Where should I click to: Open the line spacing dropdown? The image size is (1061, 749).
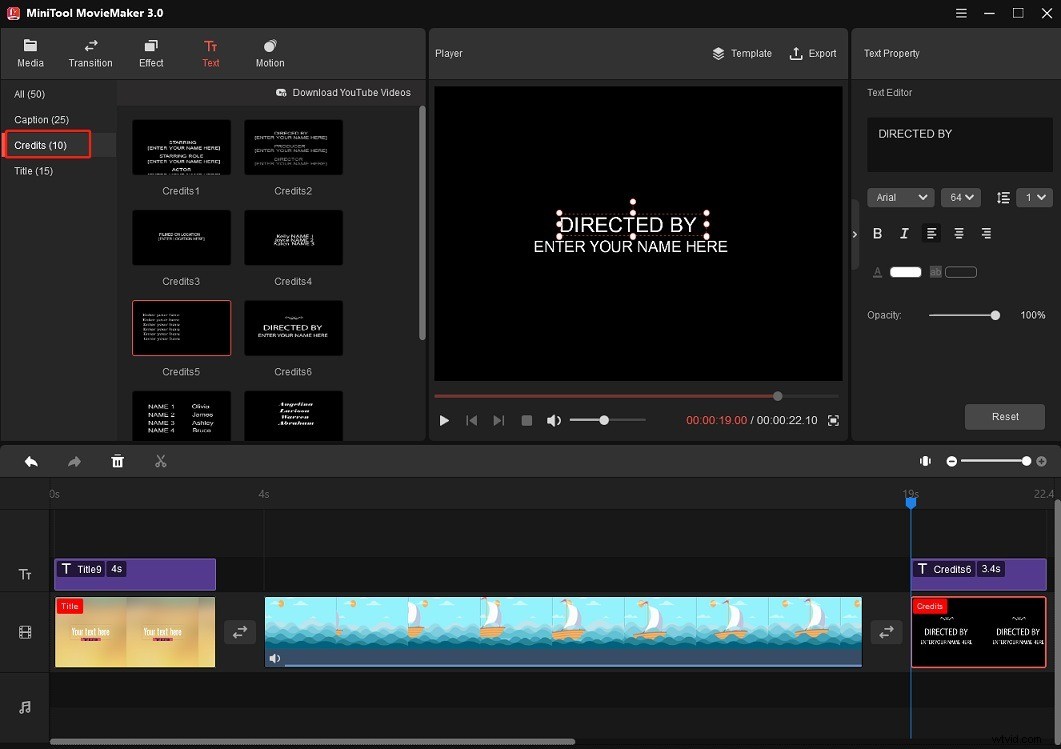tap(1034, 197)
